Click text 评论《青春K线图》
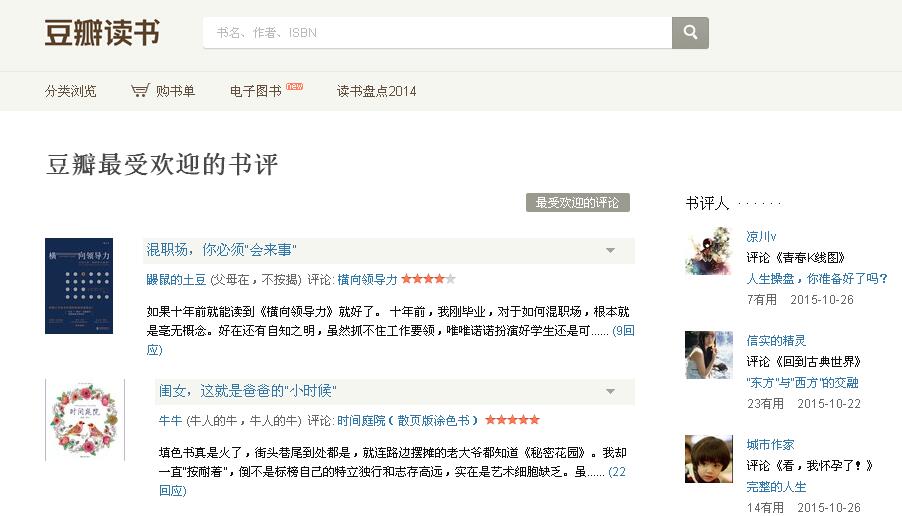The image size is (902, 516). pyautogui.click(x=796, y=258)
